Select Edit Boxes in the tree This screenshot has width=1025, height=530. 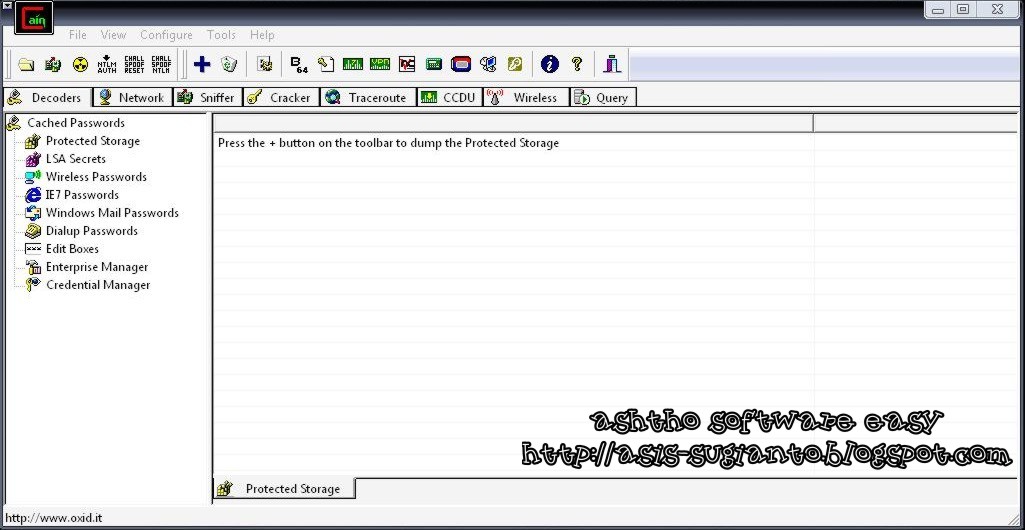click(72, 249)
